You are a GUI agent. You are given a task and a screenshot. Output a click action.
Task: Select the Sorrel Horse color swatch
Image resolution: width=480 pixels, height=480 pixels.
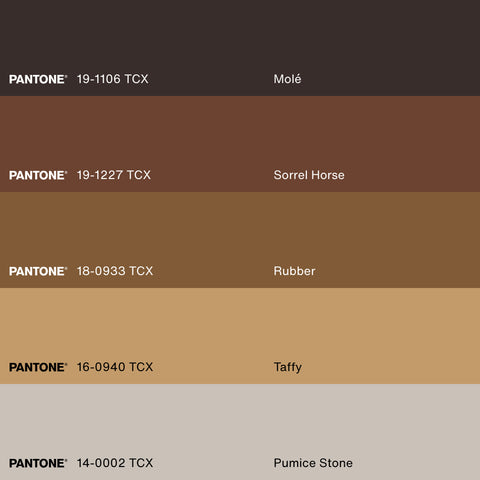[x=240, y=144]
